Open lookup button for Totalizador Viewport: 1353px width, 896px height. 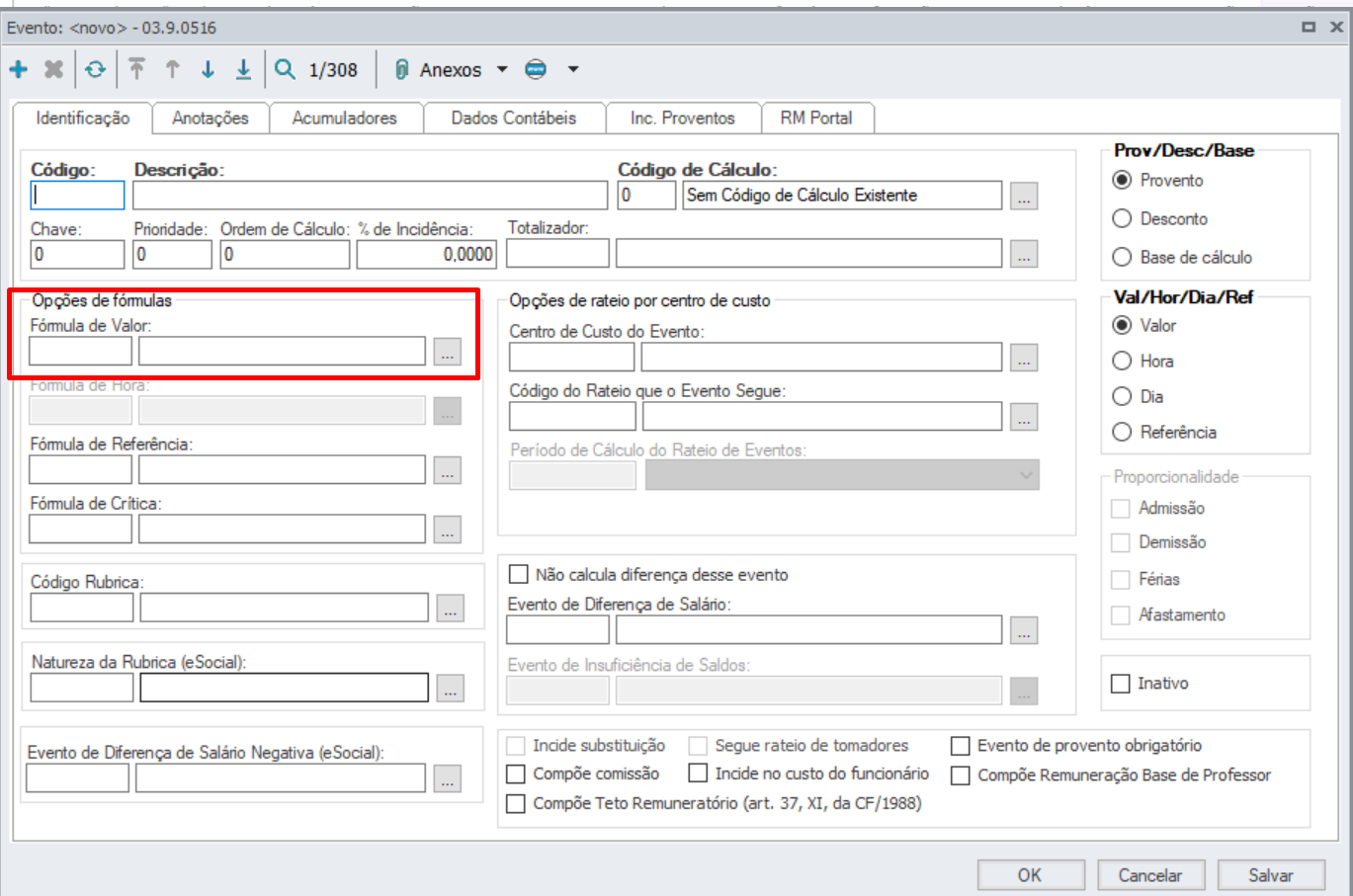(1024, 254)
